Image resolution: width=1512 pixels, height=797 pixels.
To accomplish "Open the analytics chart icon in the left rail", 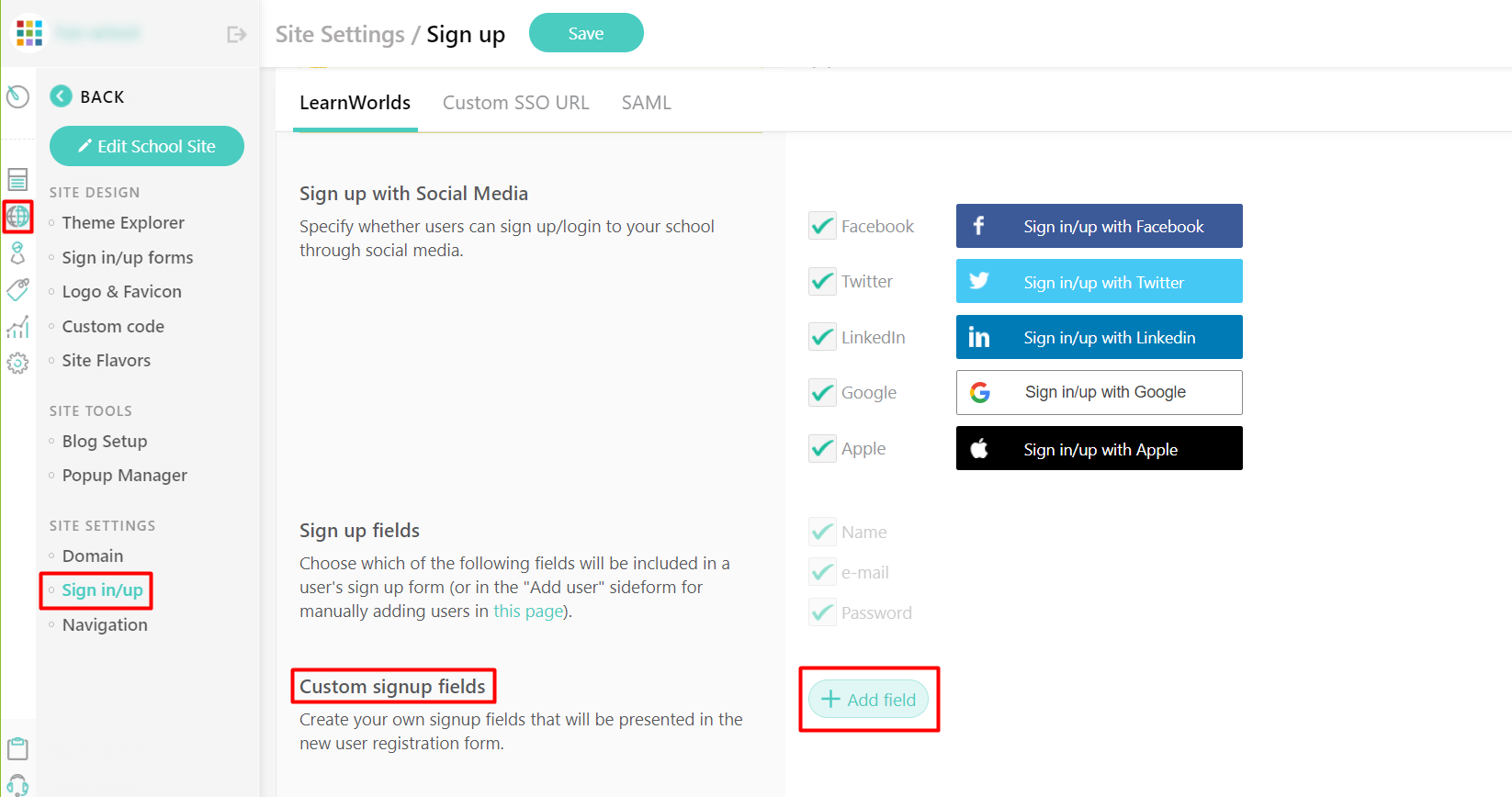I will 17,326.
